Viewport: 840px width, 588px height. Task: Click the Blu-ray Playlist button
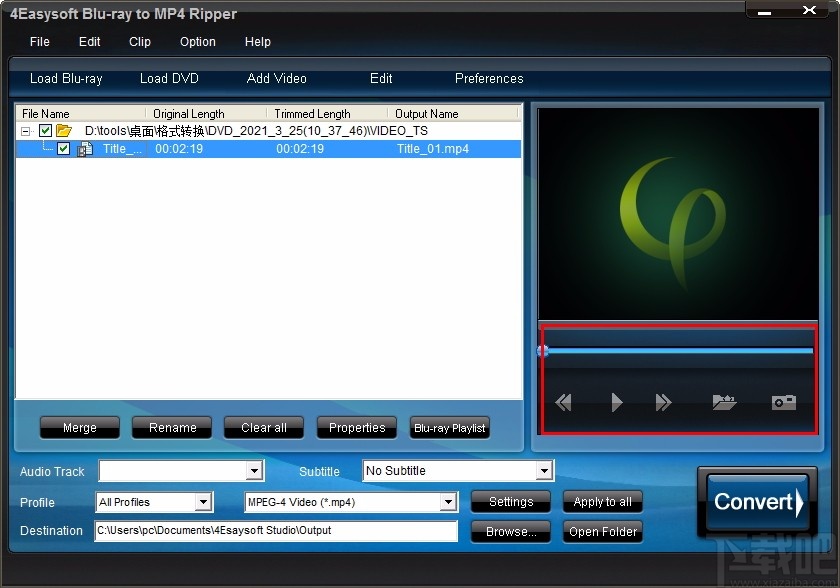click(449, 427)
